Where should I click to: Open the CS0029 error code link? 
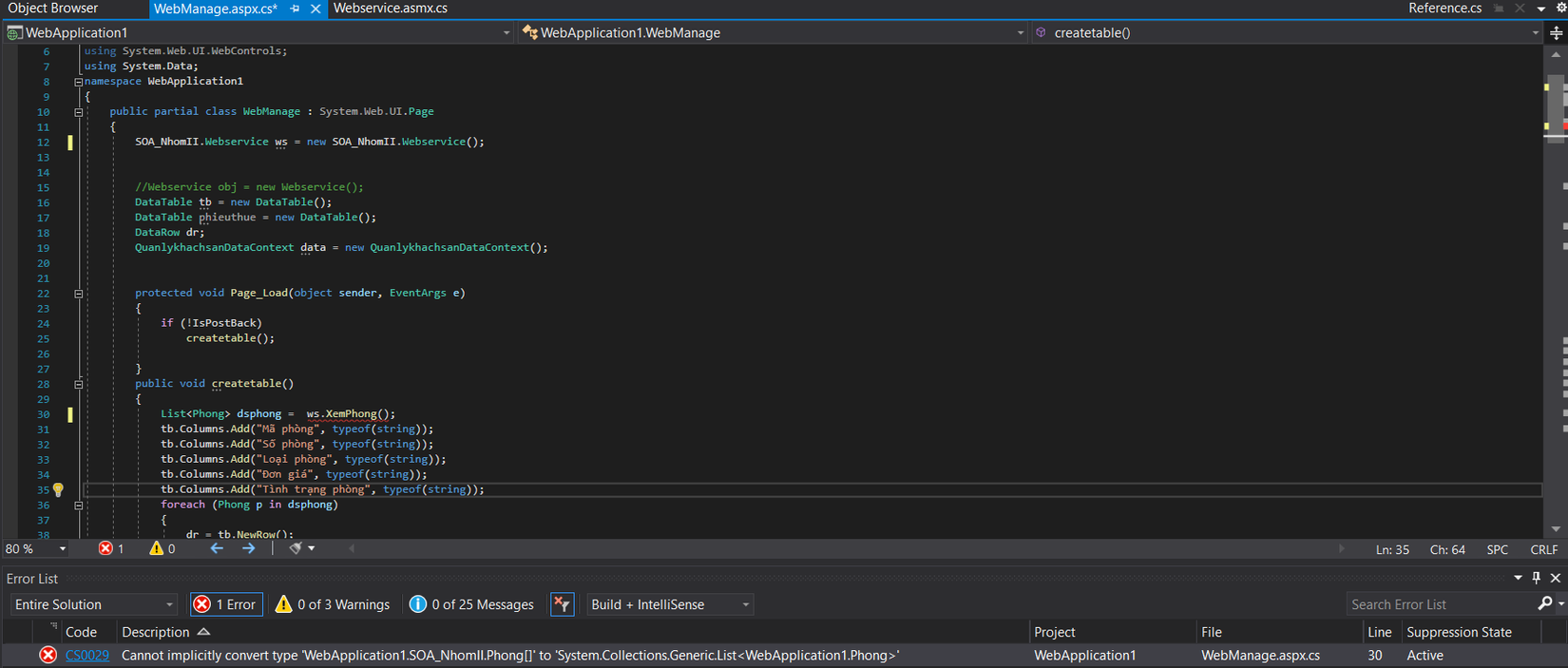(86, 656)
